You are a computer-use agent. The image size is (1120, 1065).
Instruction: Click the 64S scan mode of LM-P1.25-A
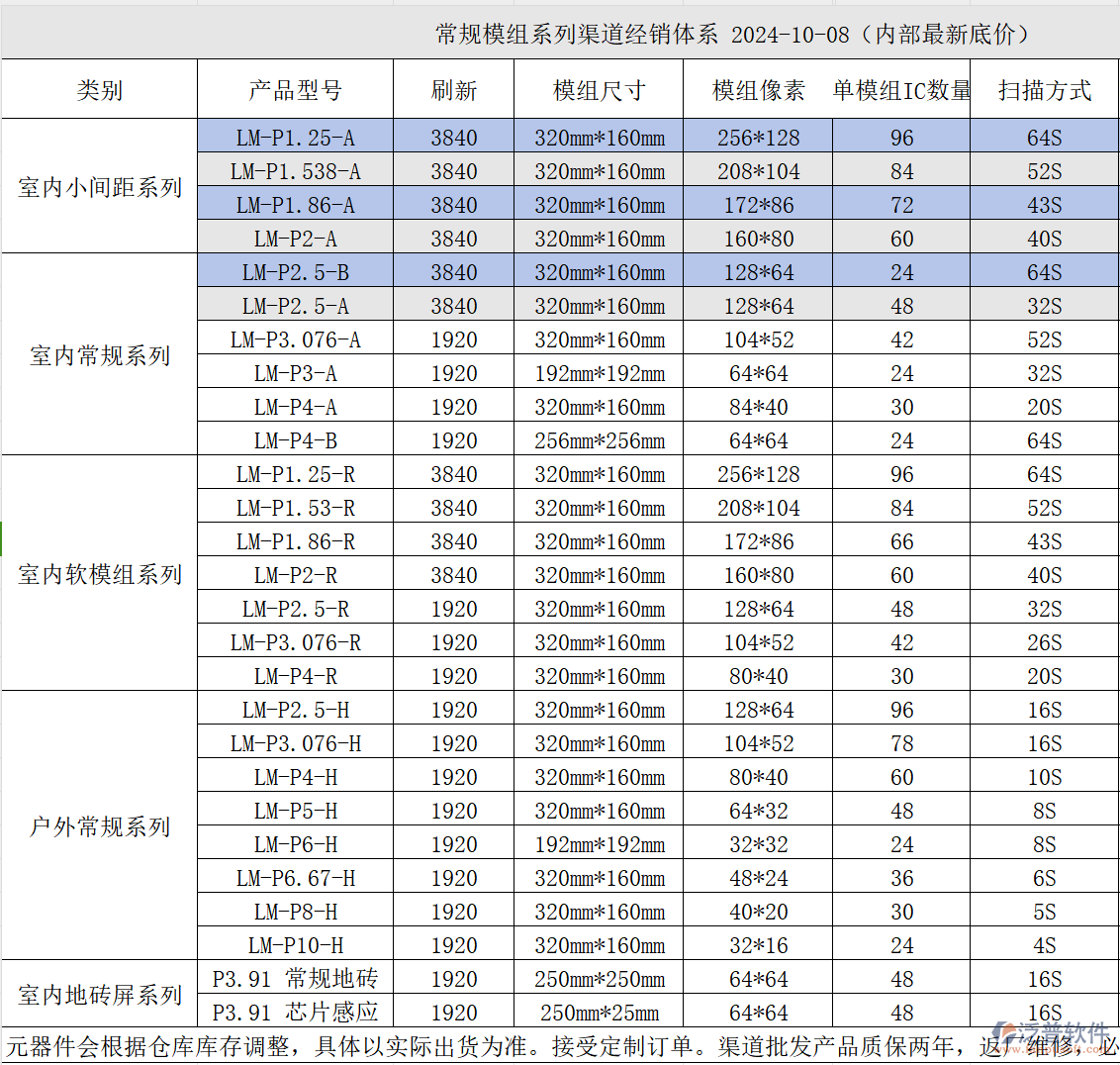(x=1045, y=138)
